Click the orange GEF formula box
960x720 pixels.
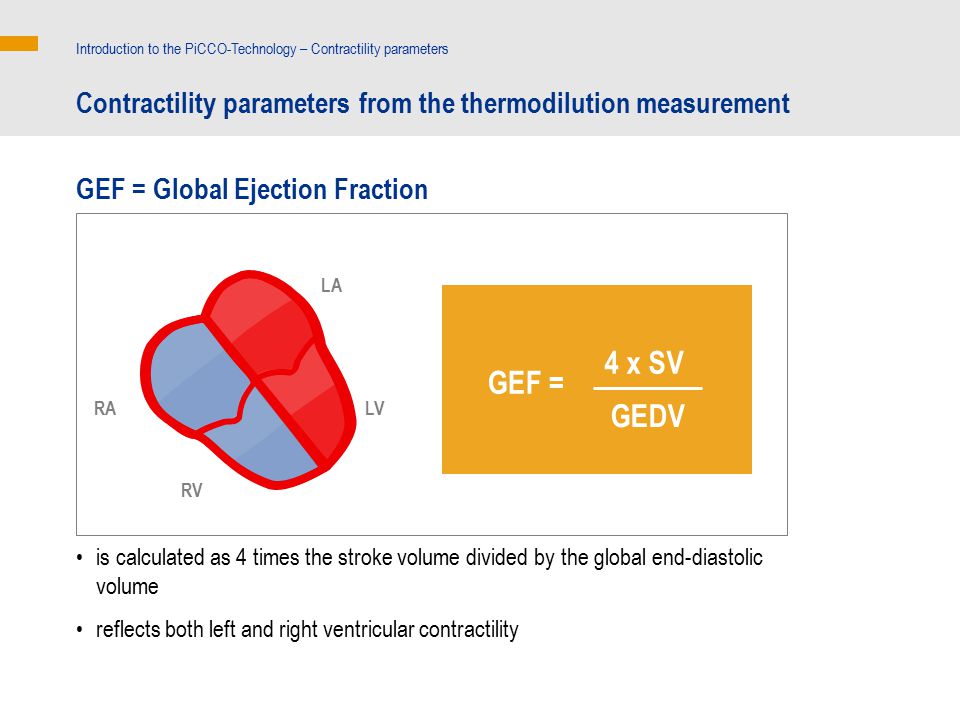point(596,379)
